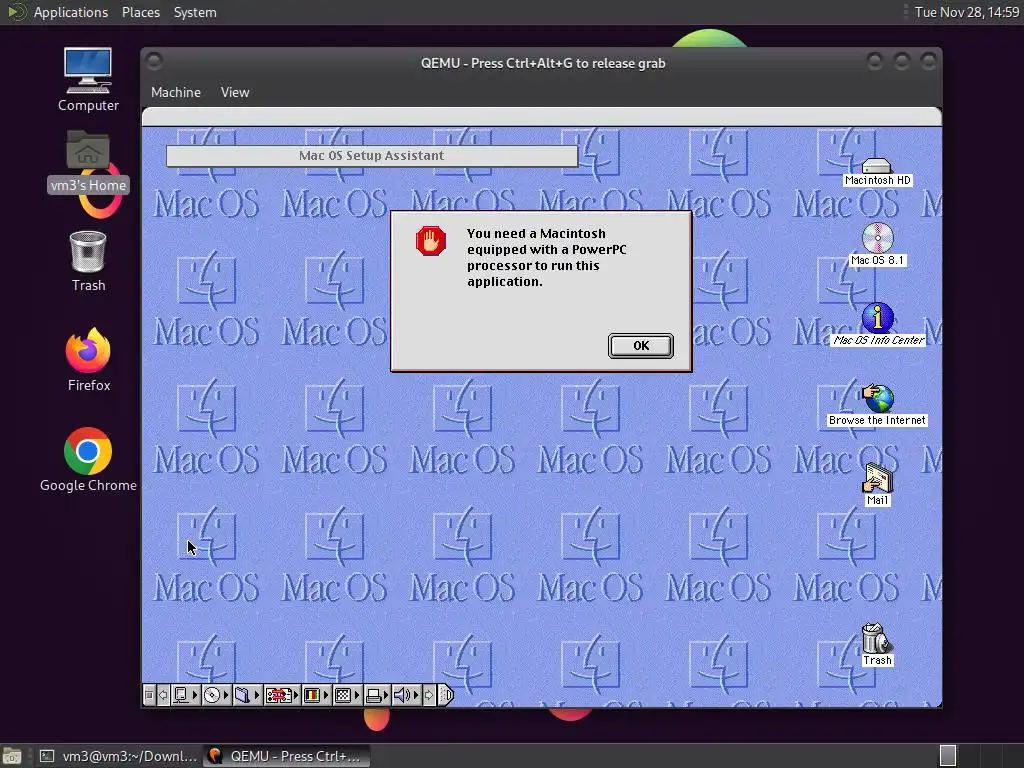Open the Location Manager Control Strip module

pos(278,696)
